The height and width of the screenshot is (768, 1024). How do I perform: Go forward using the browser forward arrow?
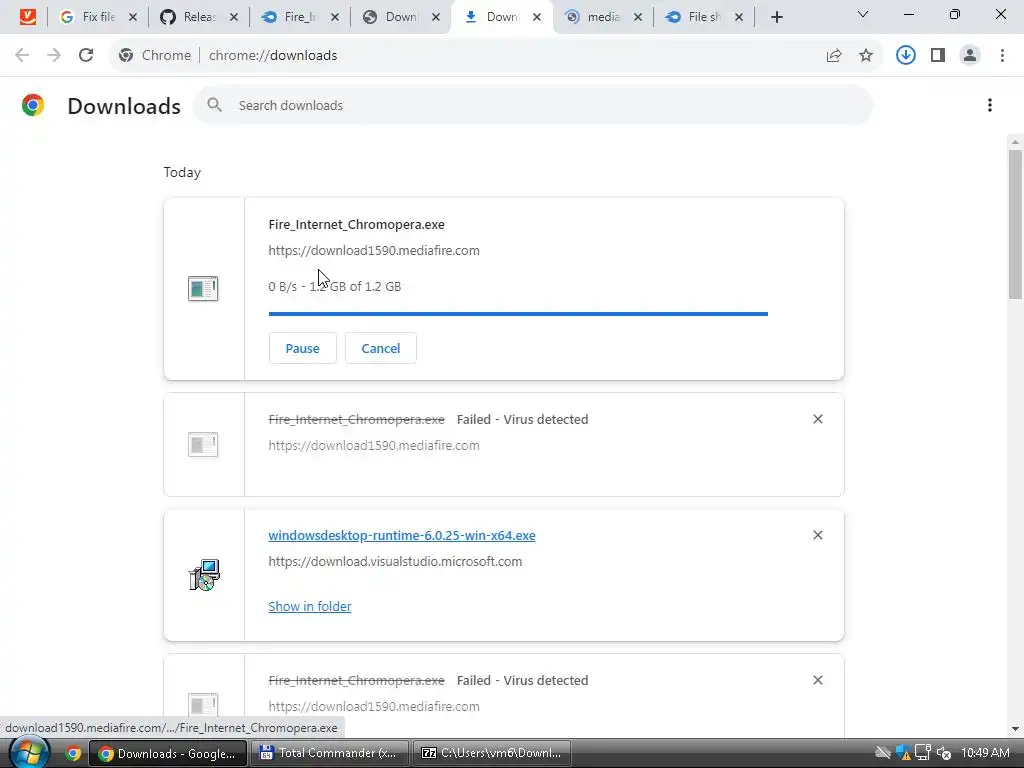tap(54, 56)
